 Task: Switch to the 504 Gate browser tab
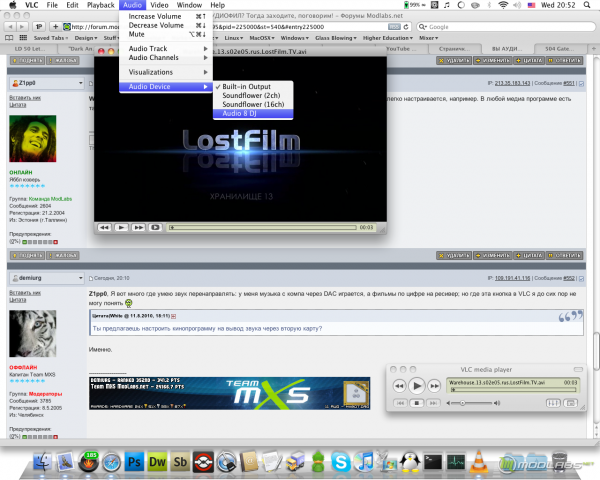coord(559,49)
